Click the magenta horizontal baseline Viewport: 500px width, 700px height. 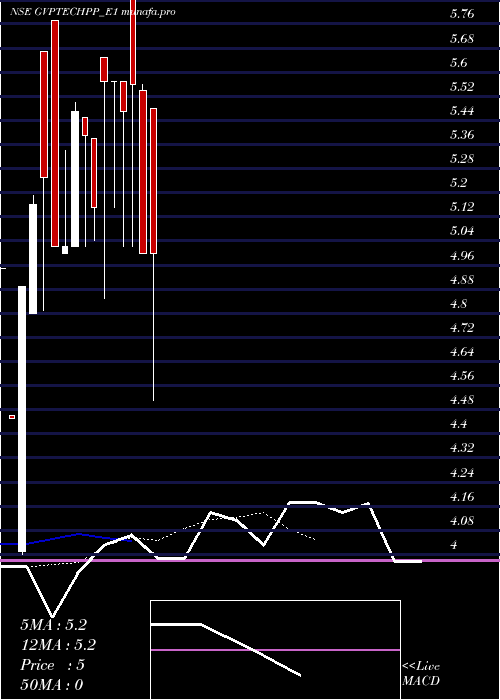point(250,560)
